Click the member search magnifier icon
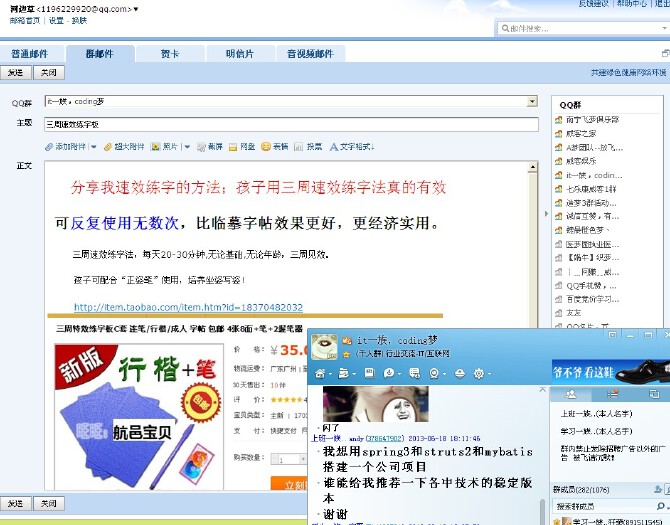Viewport: 670px width, 525px height. [661, 506]
